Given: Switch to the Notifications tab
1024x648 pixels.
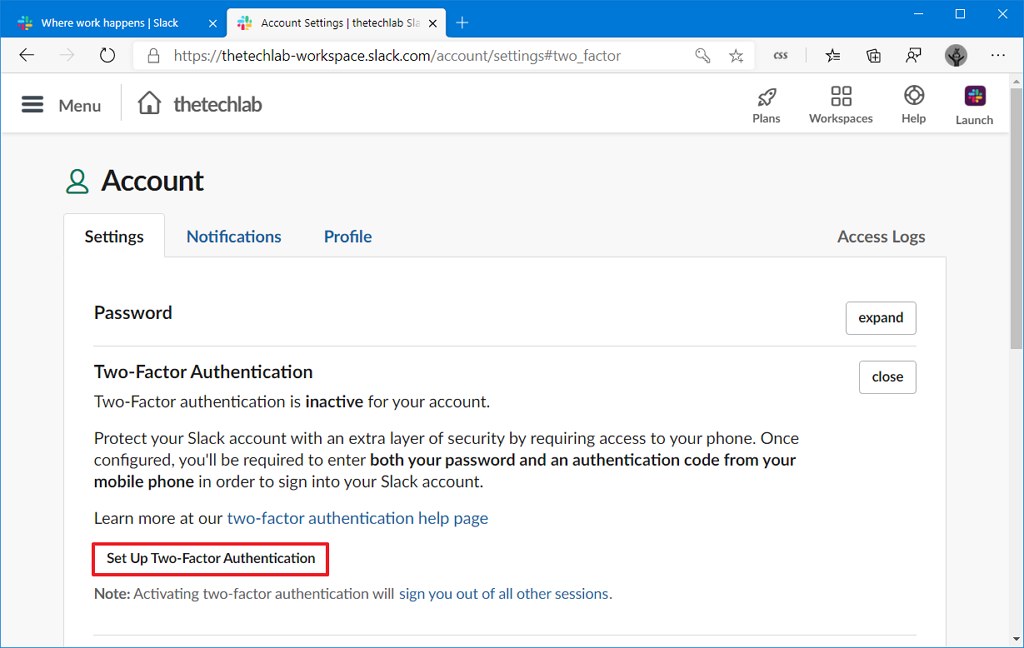Looking at the screenshot, I should [233, 236].
